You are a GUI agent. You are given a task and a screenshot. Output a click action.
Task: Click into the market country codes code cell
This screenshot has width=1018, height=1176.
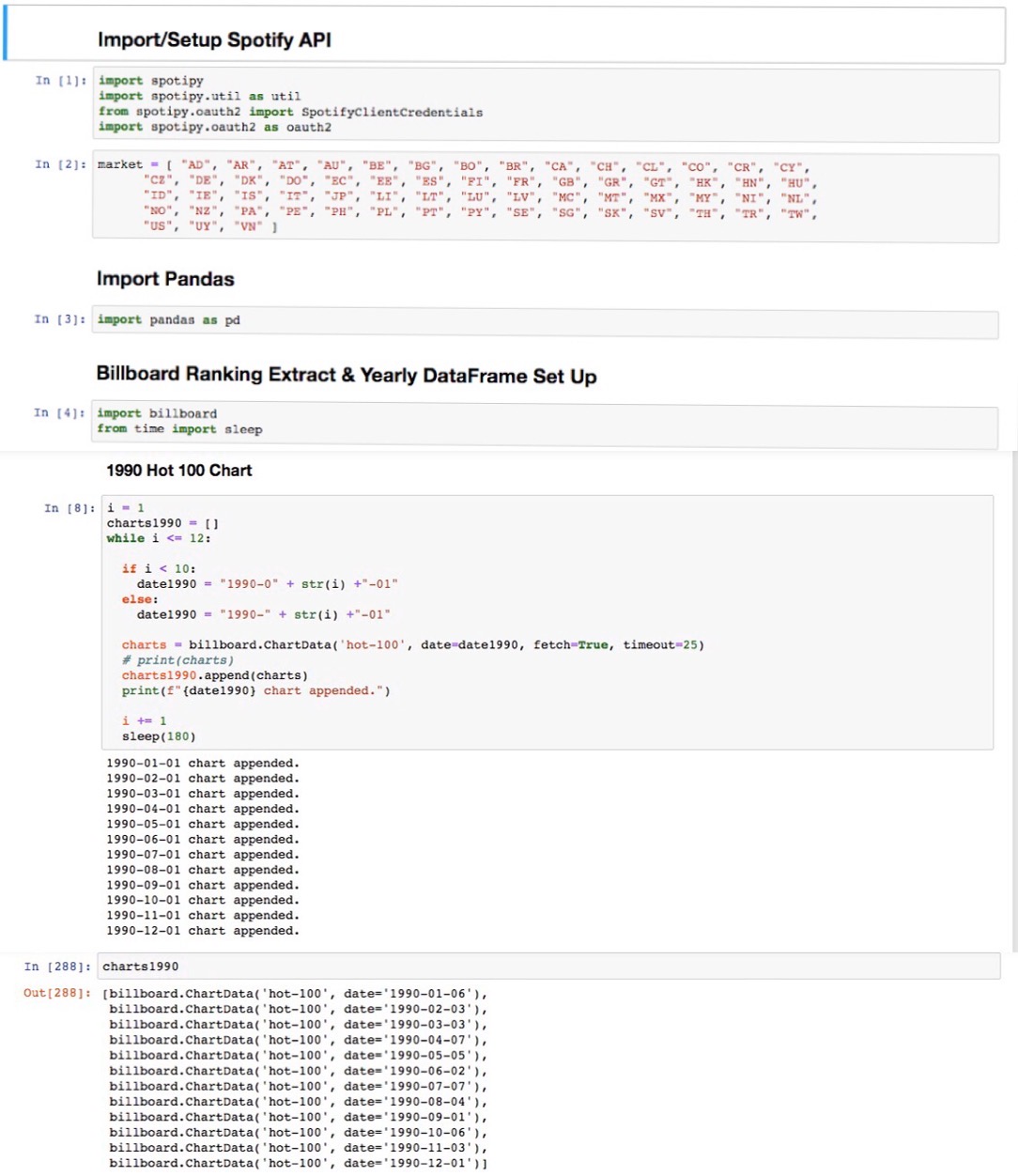point(545,195)
